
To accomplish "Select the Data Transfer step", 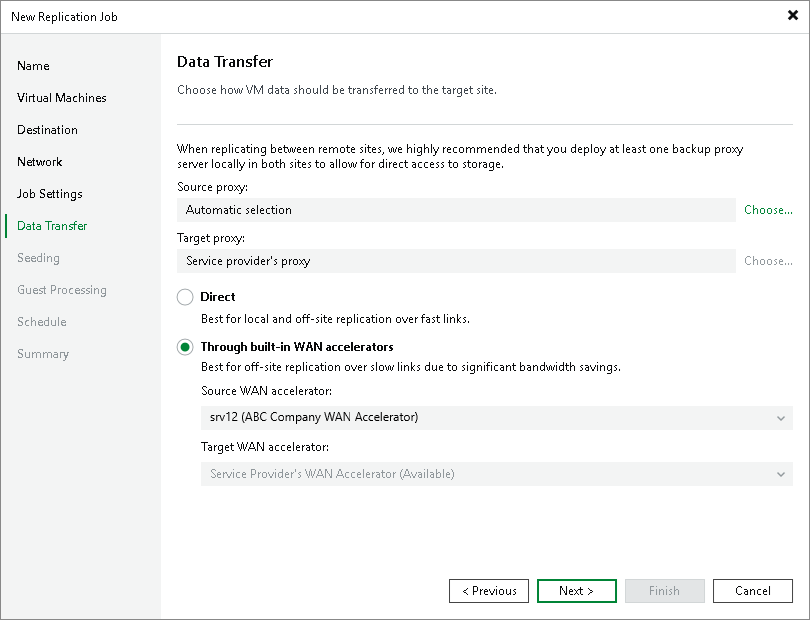I will click(51, 226).
